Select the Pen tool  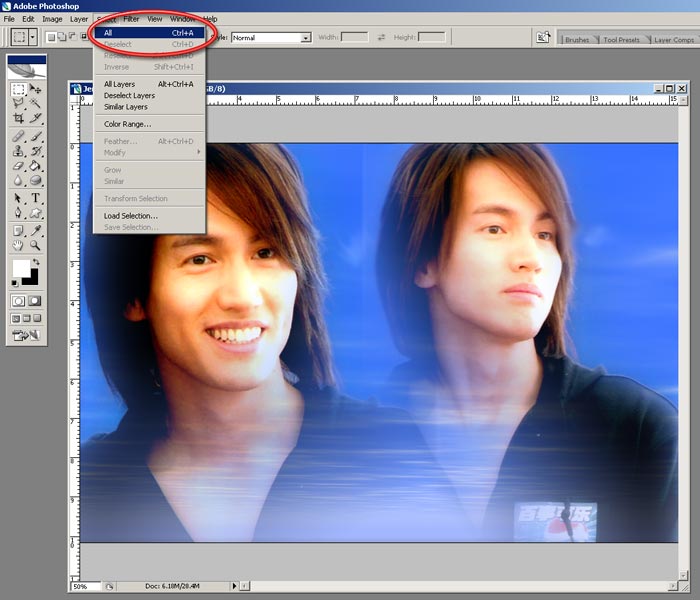tap(18, 212)
